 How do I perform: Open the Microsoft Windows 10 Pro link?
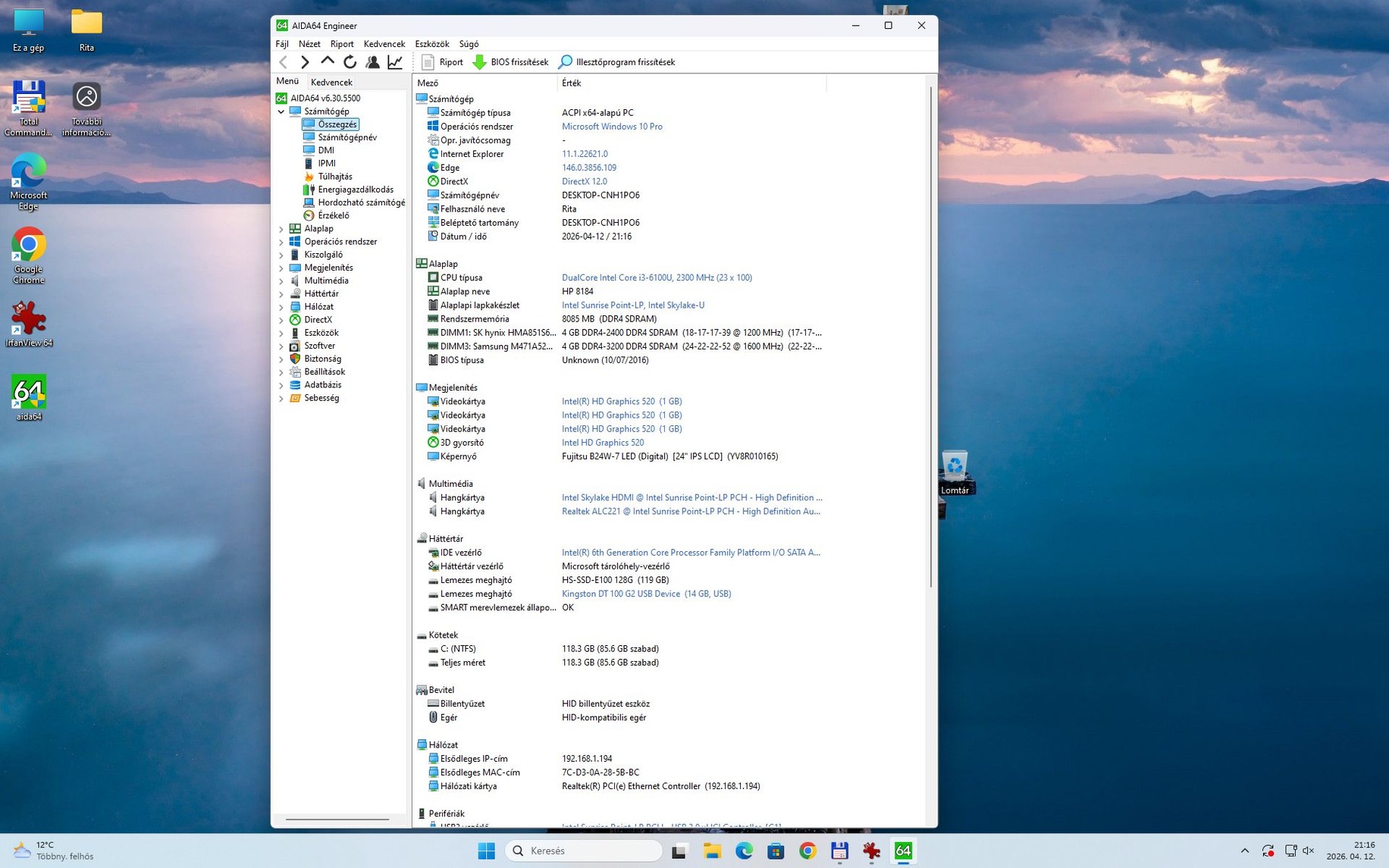point(612,127)
